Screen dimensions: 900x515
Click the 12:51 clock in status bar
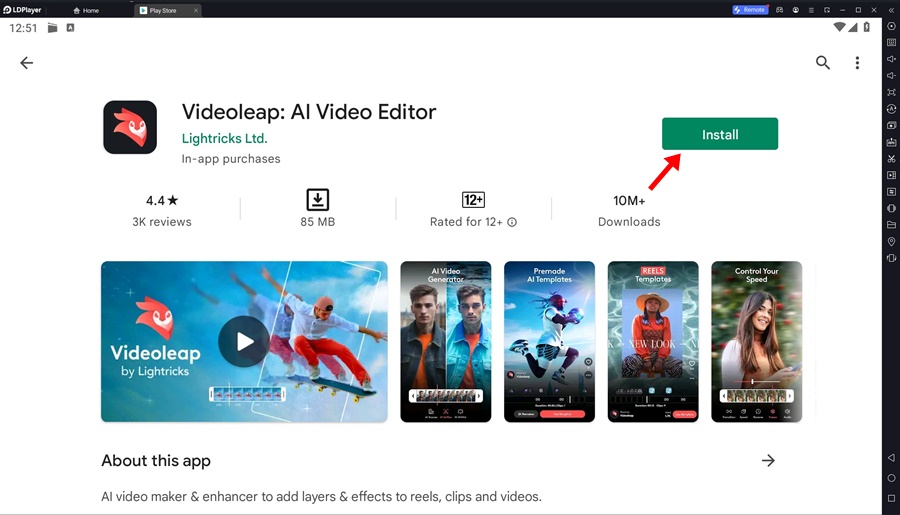(x=23, y=28)
